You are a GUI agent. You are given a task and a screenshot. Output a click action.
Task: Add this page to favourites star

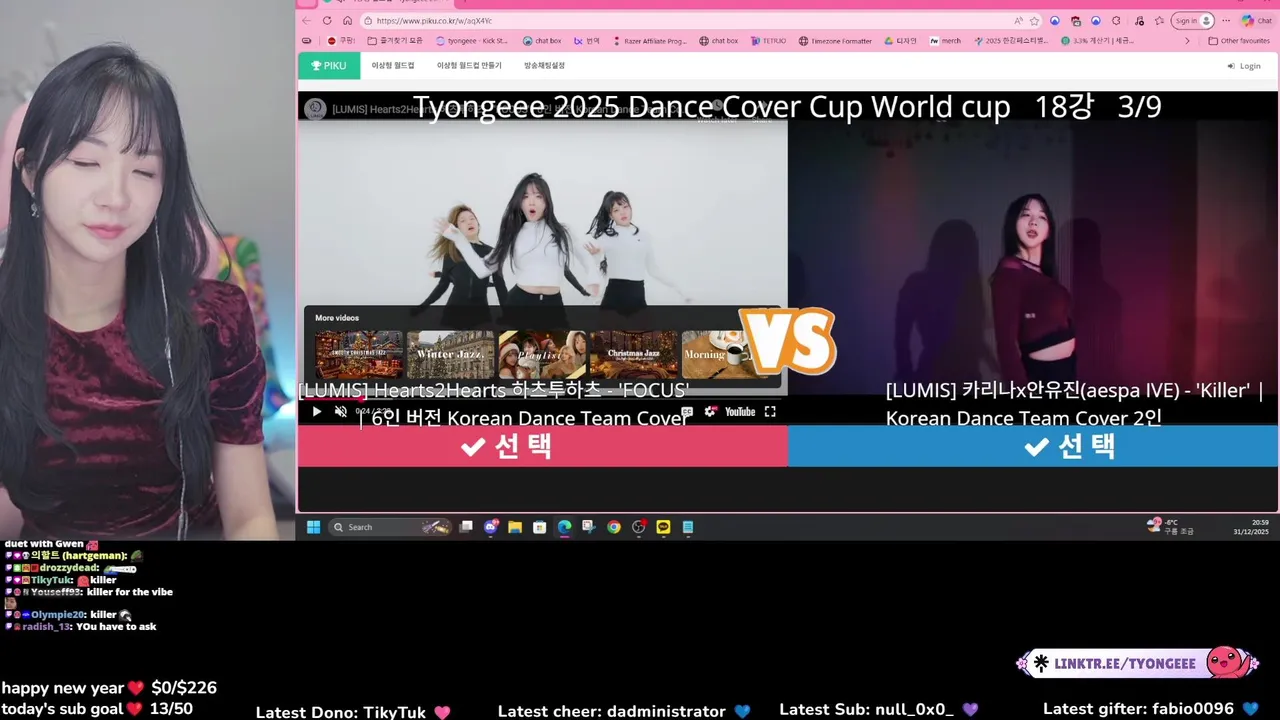point(1035,20)
